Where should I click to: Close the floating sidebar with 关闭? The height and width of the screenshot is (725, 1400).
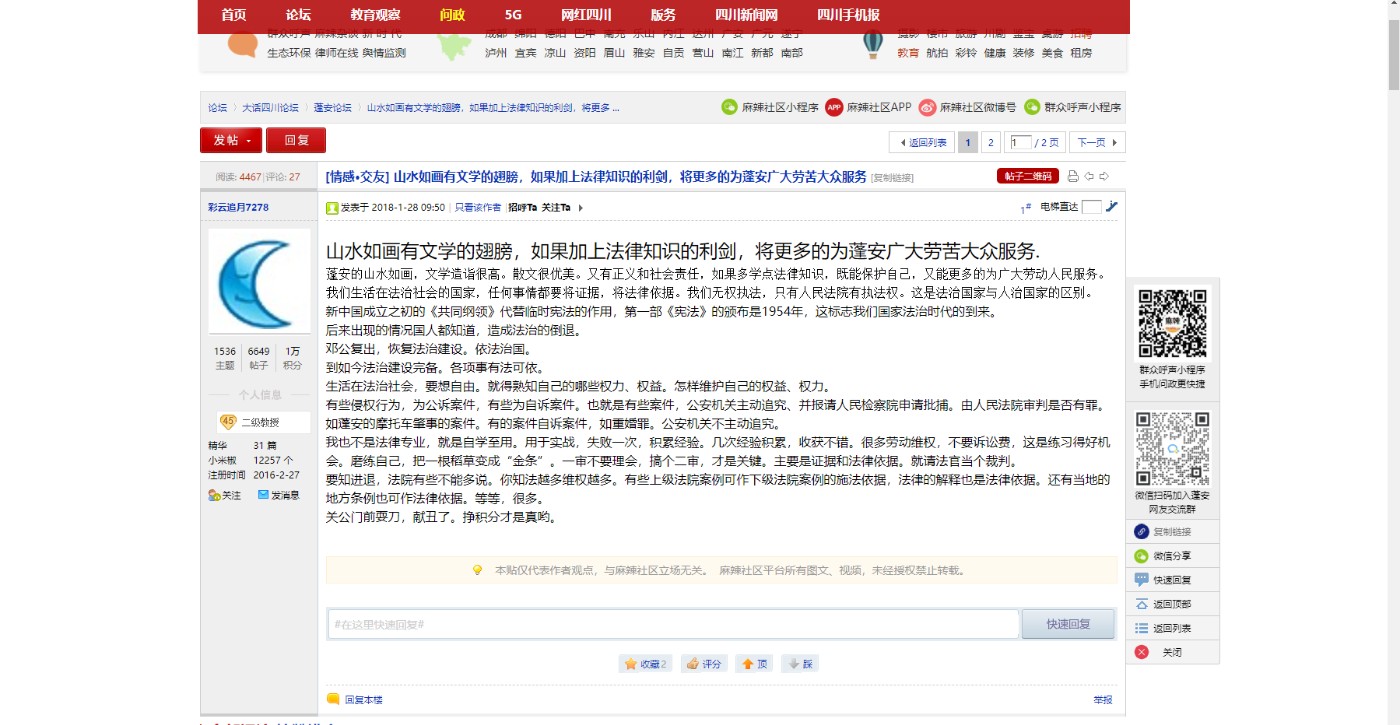click(1142, 652)
